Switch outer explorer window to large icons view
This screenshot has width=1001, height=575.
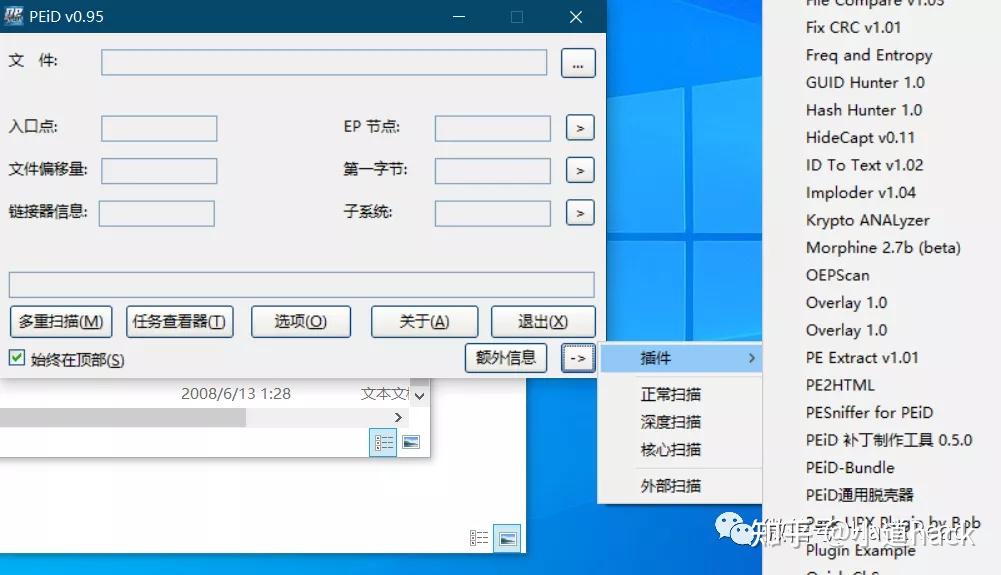[508, 539]
